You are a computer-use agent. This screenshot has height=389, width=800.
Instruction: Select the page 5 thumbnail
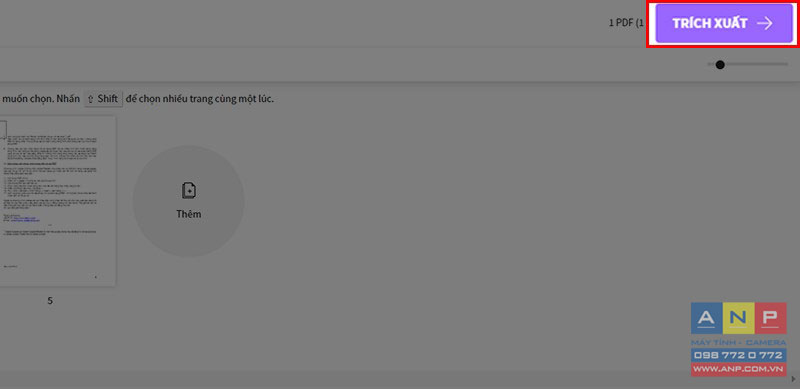coord(58,201)
